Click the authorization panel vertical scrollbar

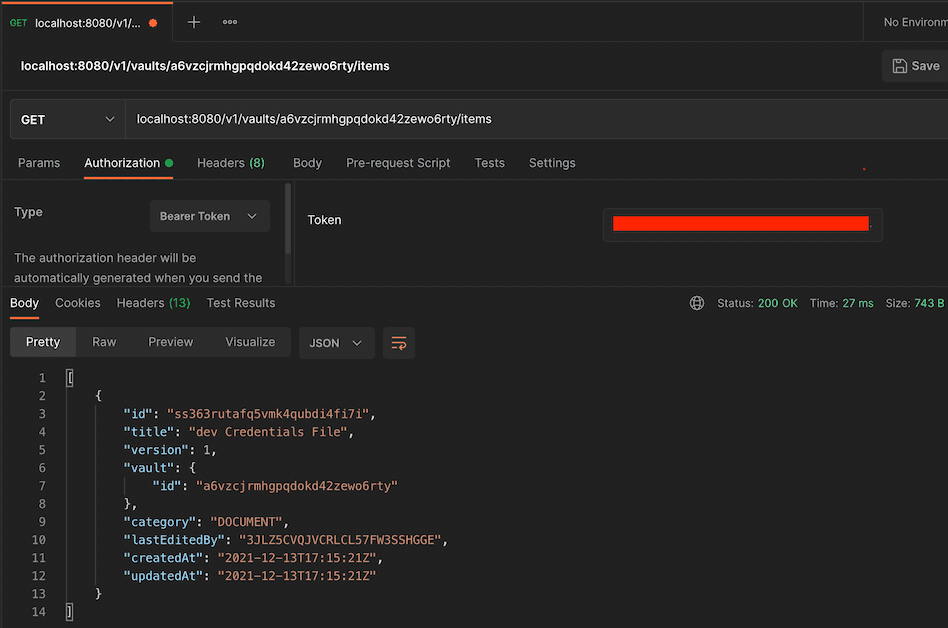(x=288, y=219)
